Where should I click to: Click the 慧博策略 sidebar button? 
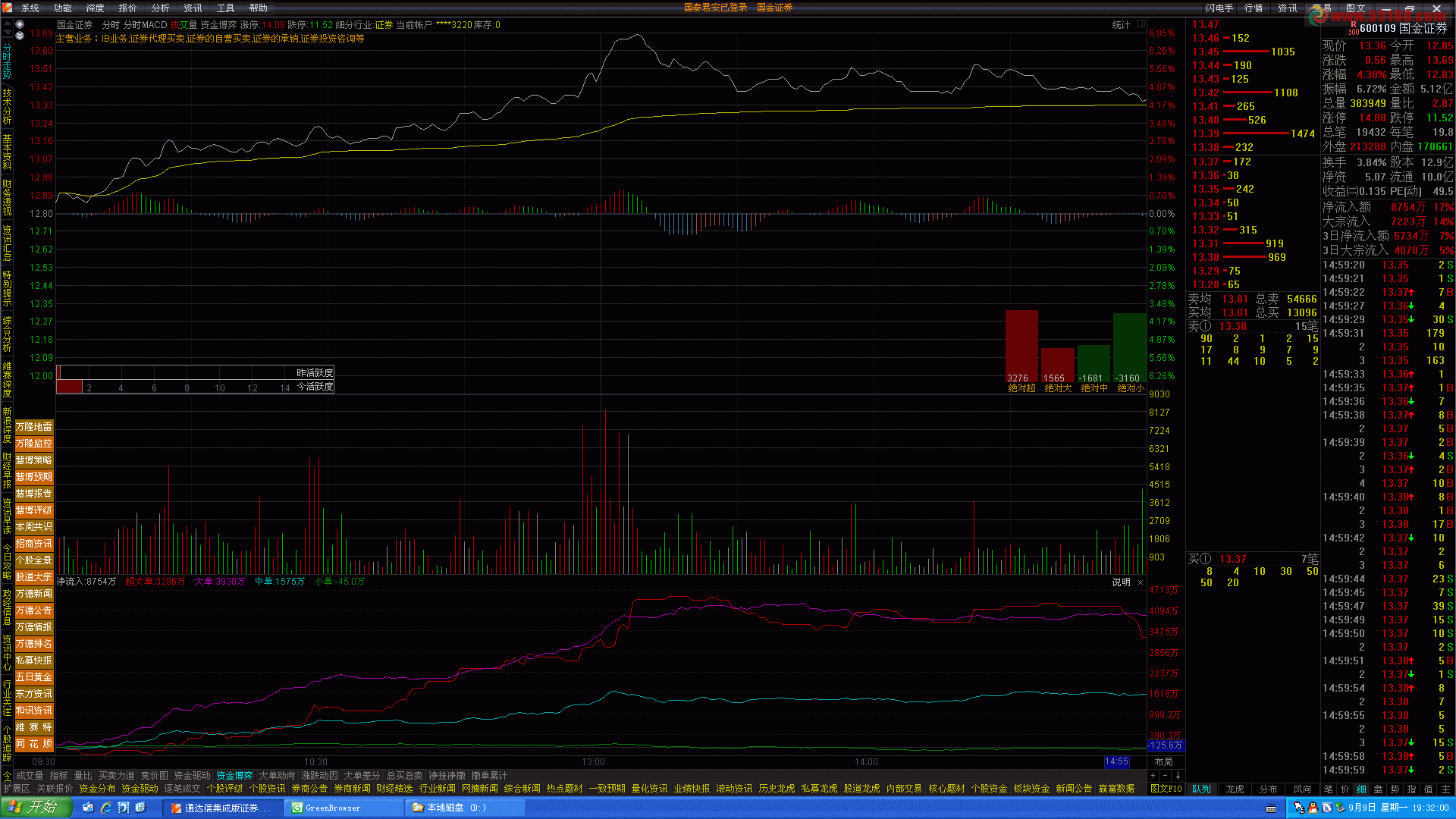(34, 460)
